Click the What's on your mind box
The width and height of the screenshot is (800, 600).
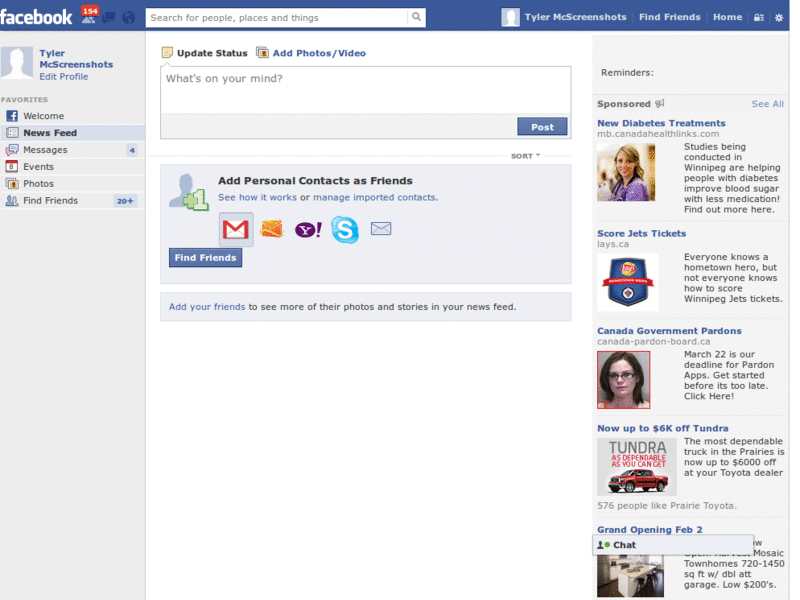tap(366, 90)
